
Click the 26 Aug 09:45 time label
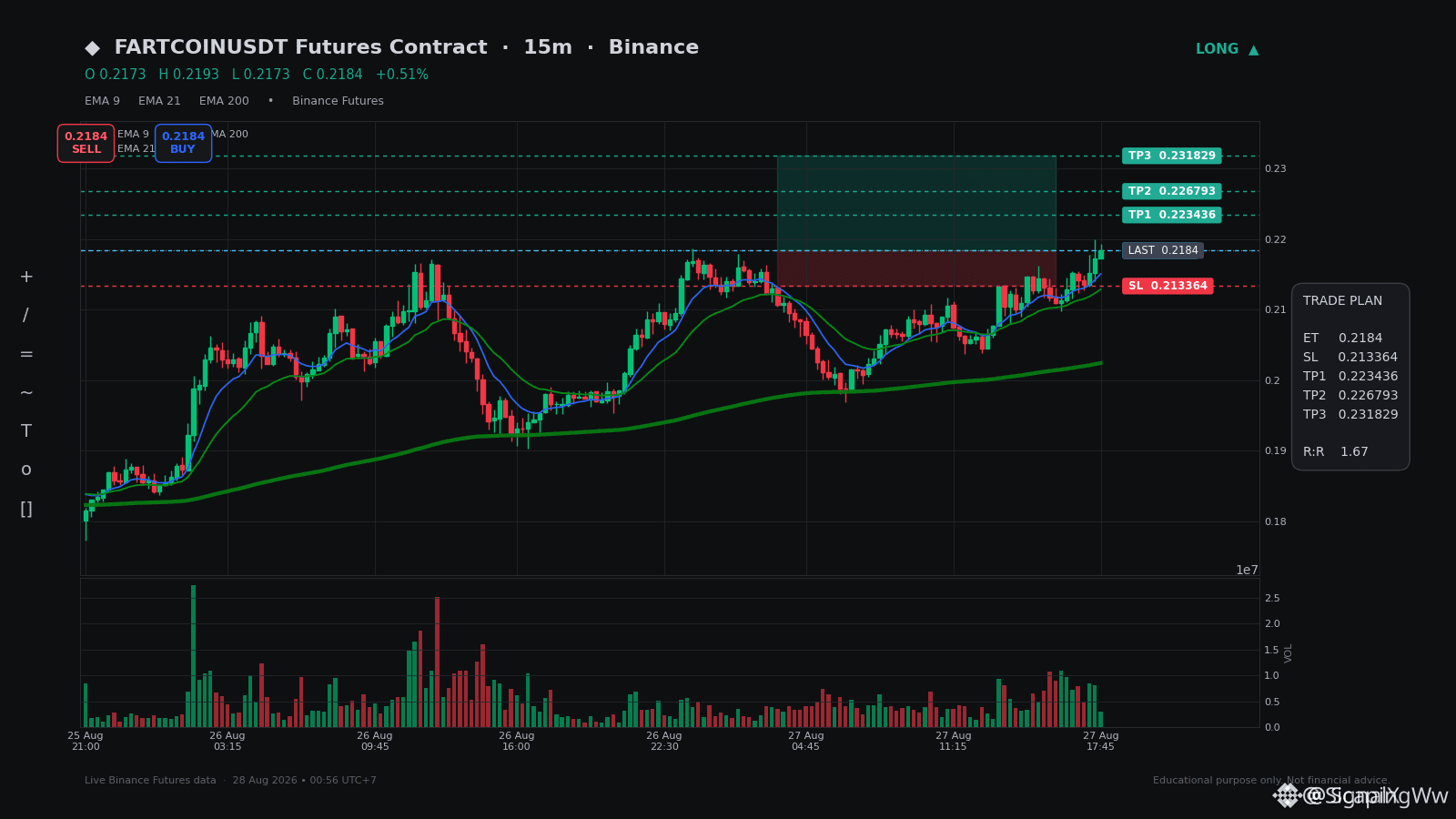[x=375, y=742]
